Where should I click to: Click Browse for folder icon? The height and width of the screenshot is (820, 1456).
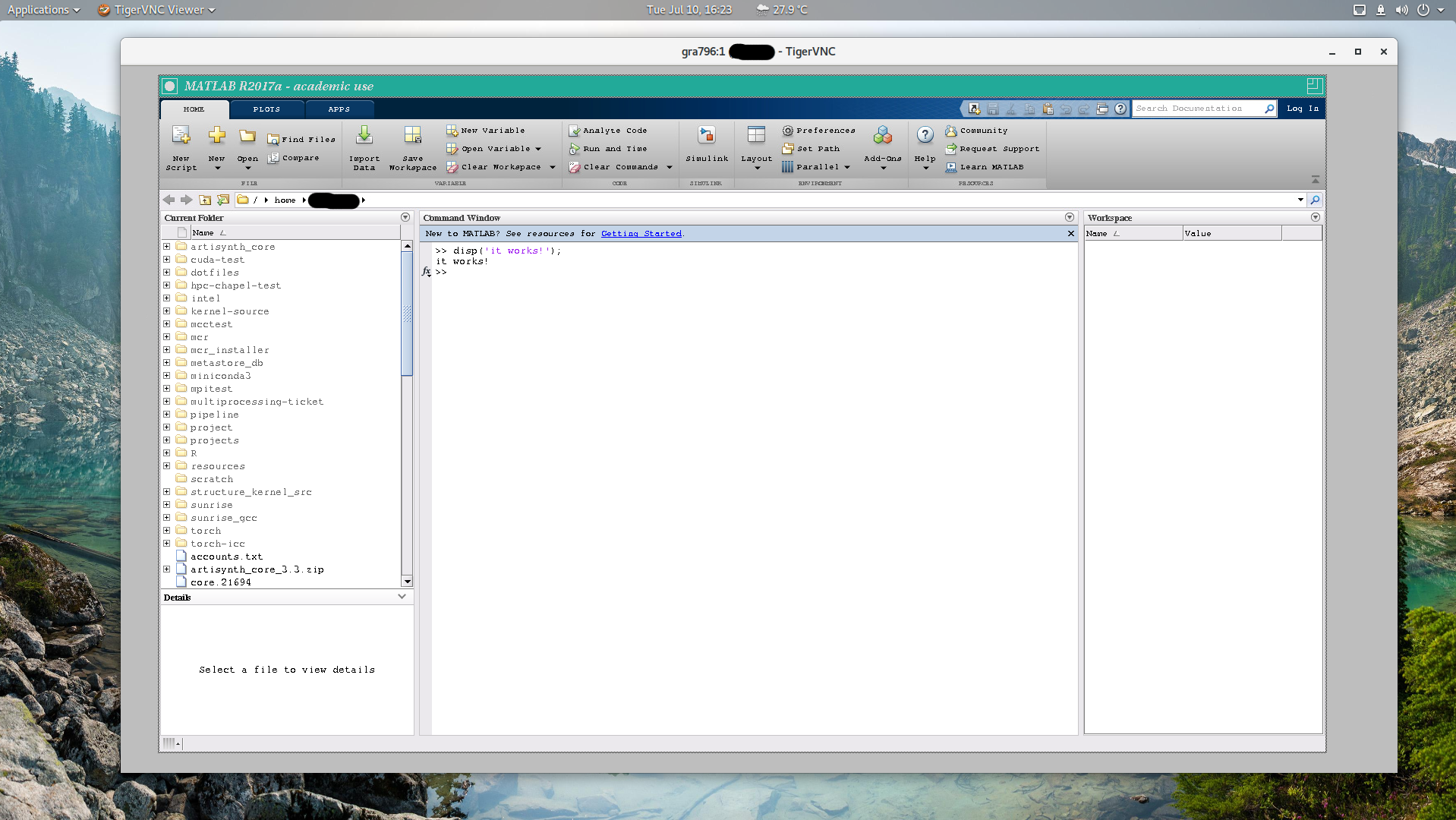tap(223, 200)
